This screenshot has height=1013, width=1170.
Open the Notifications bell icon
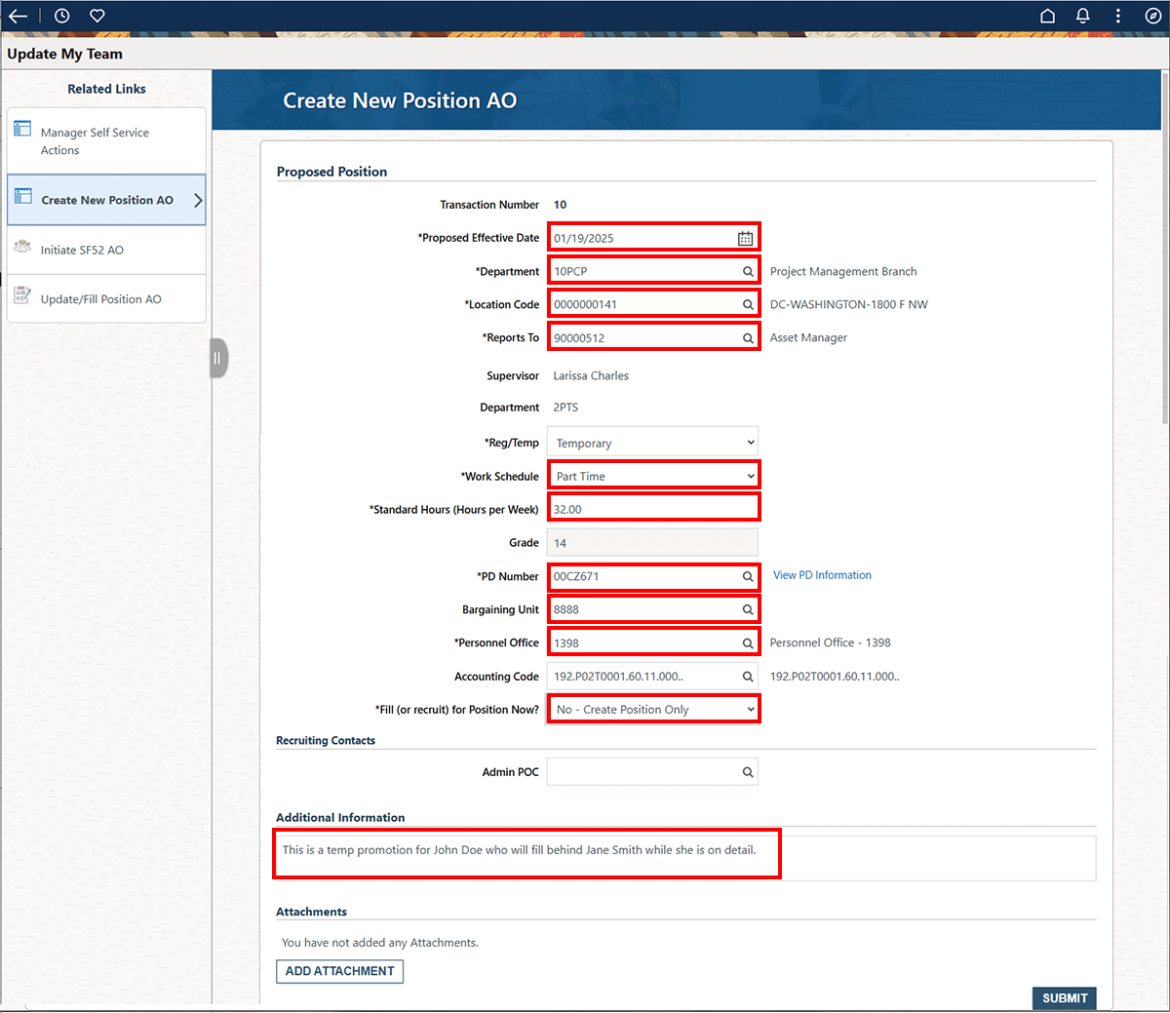(1083, 15)
